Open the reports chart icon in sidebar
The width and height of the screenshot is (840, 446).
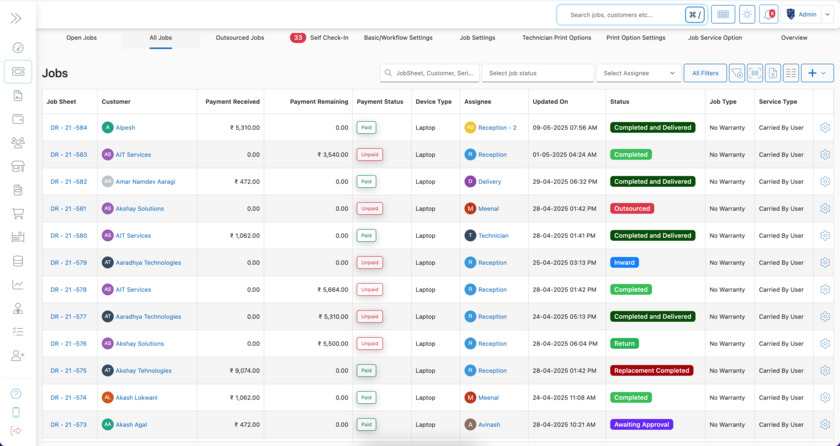coord(17,285)
